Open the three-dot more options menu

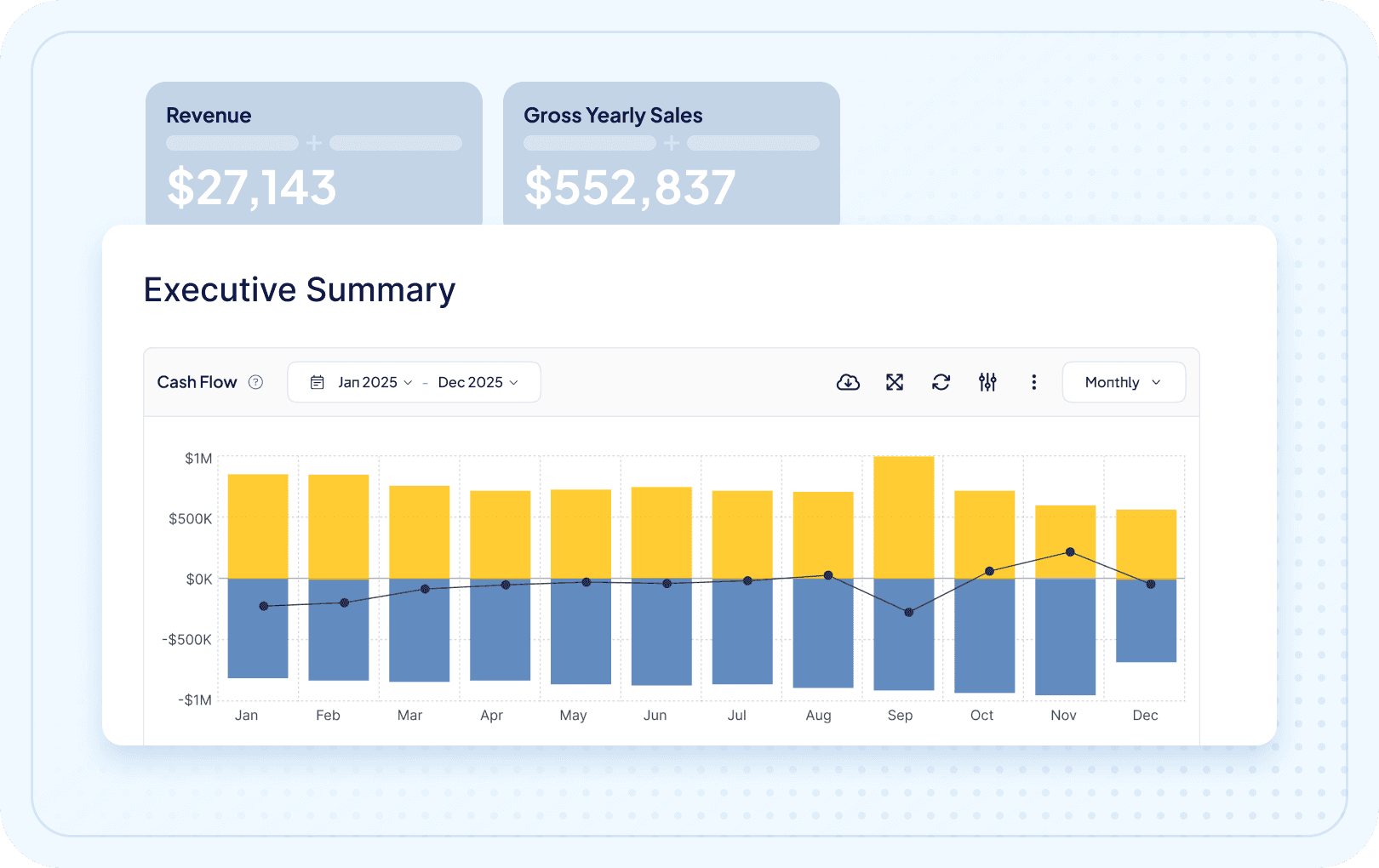pyautogui.click(x=1034, y=382)
